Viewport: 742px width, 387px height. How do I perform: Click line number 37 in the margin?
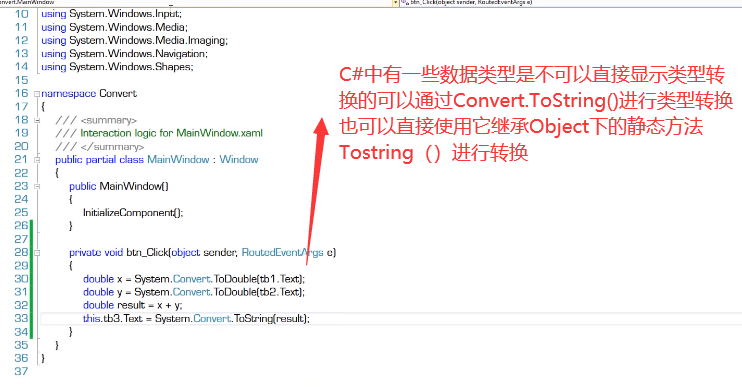pos(21,371)
